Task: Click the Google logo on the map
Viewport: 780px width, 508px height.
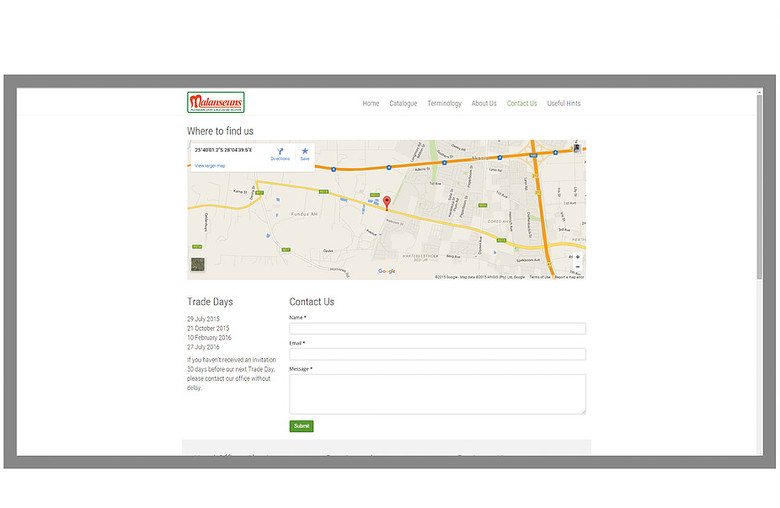Action: point(387,271)
